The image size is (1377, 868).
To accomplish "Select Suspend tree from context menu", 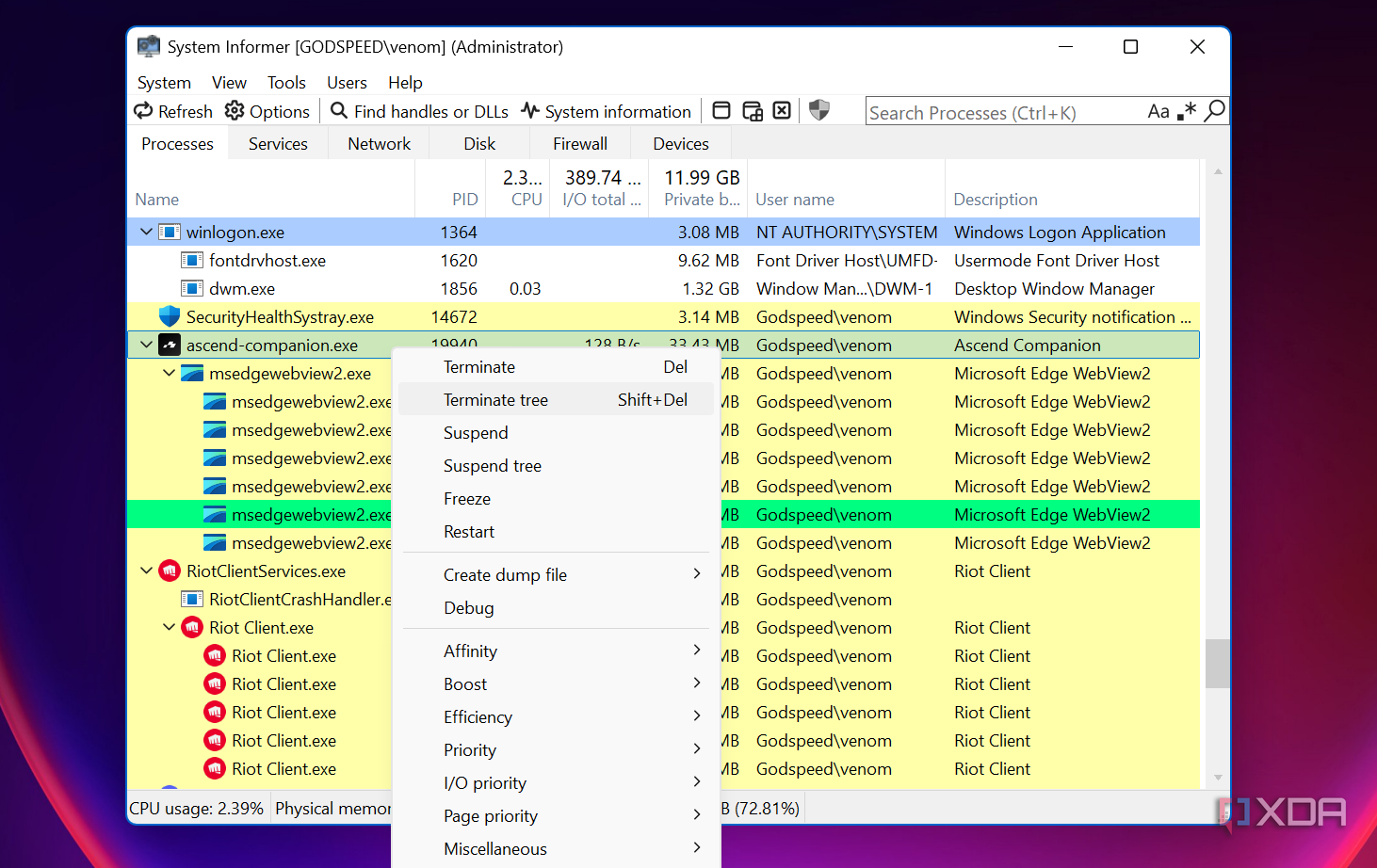I will 556,466.
